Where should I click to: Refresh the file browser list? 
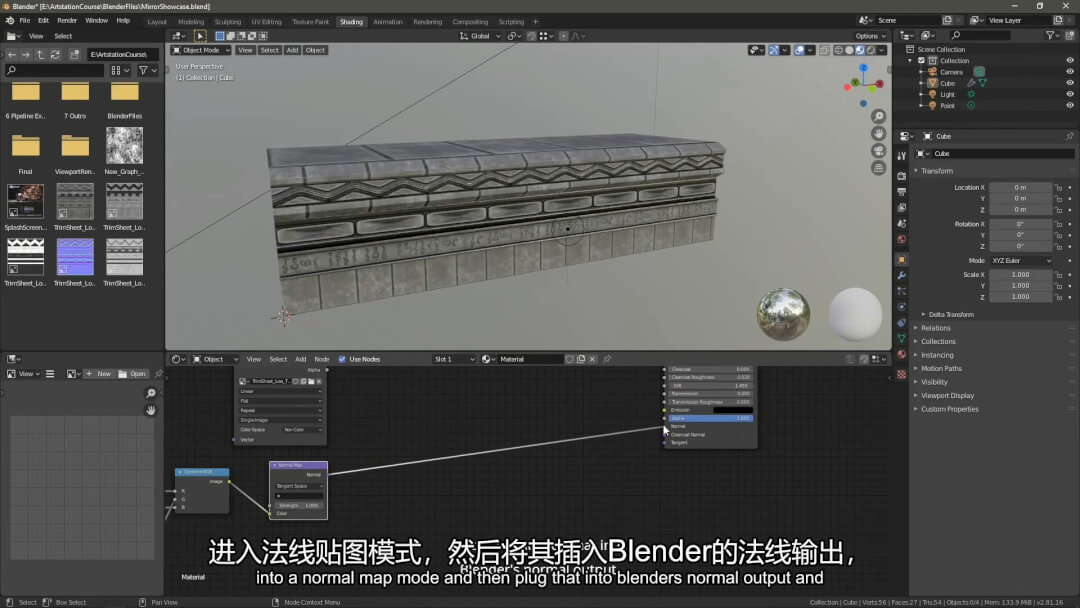pos(55,54)
